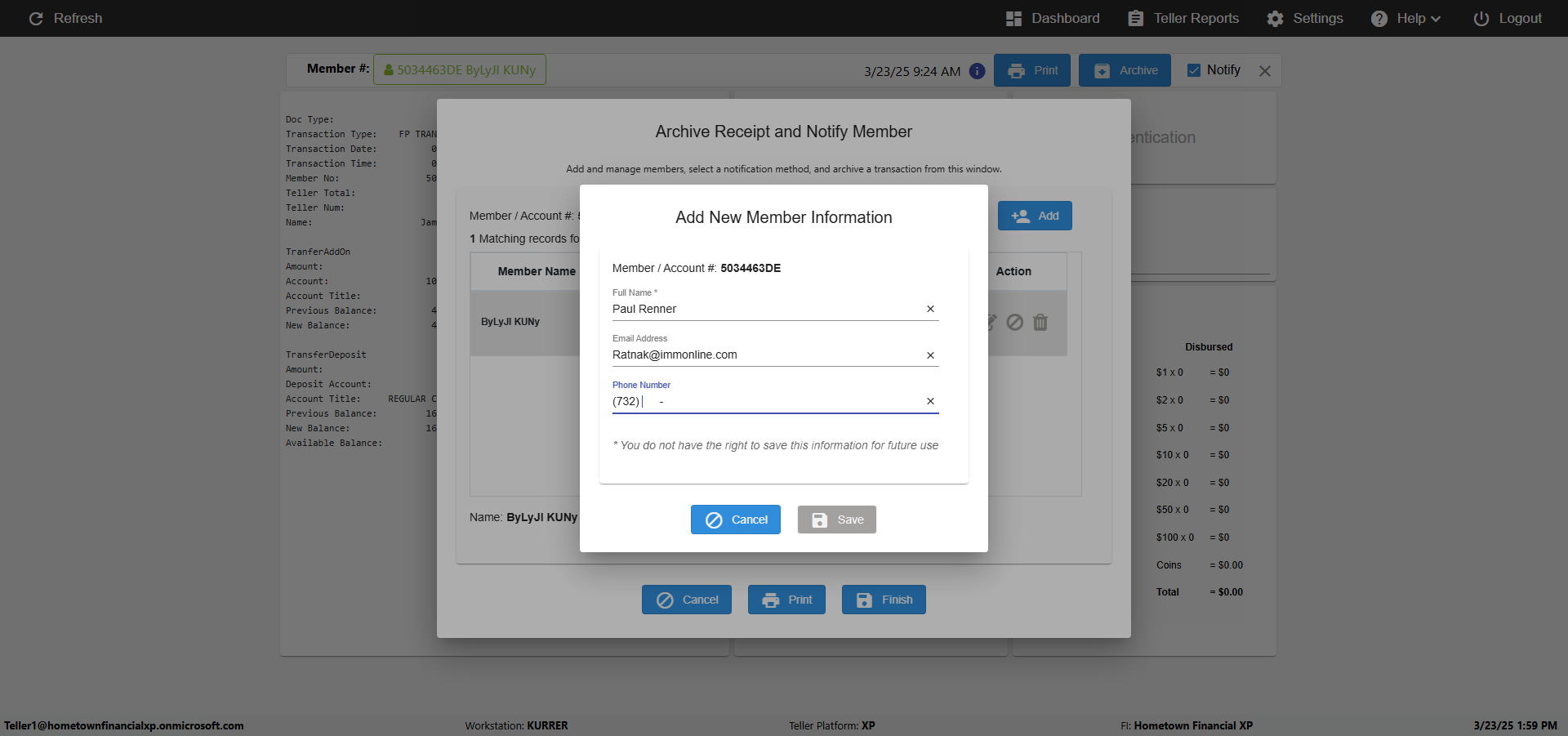This screenshot has width=1568, height=736.
Task: Click the Disbursed heading
Action: tap(1209, 347)
